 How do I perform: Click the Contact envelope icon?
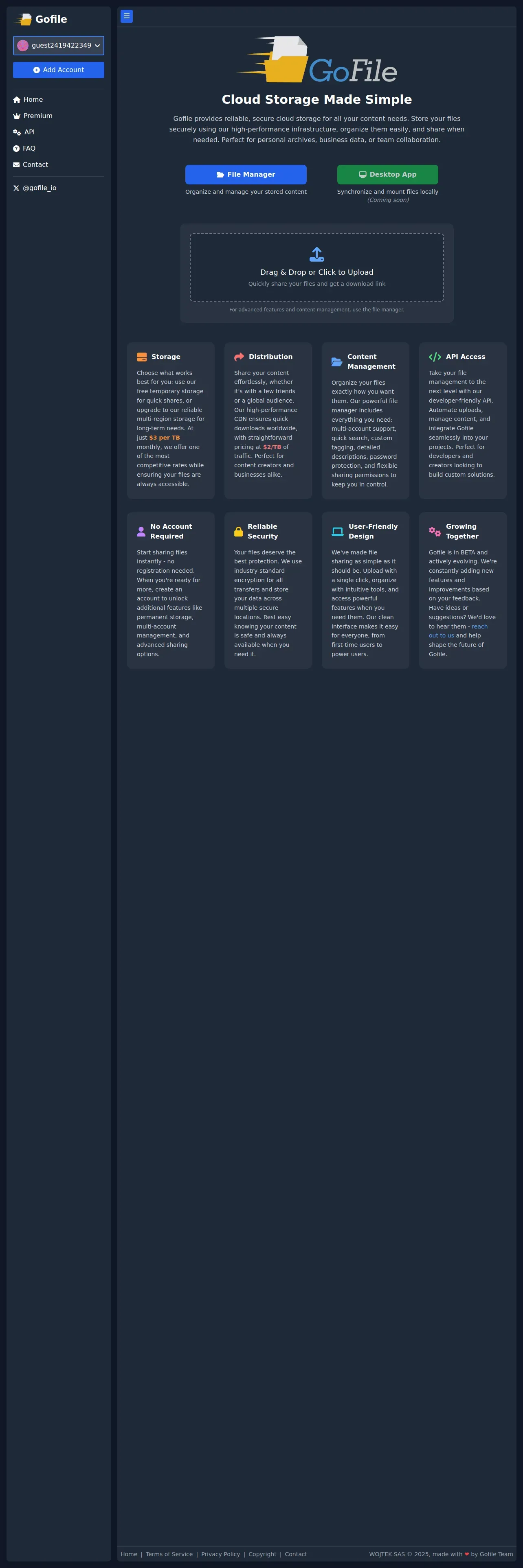pos(16,165)
